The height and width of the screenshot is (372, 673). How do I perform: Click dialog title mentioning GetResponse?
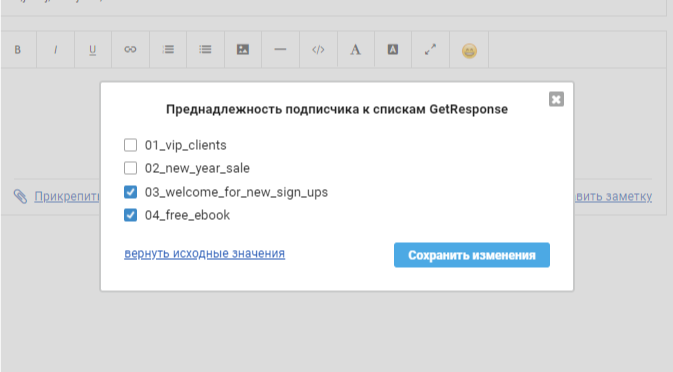pos(337,109)
